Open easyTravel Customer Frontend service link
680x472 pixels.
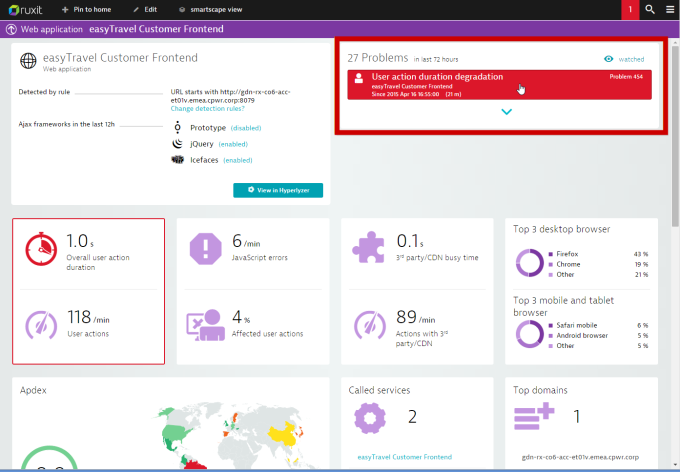405,457
